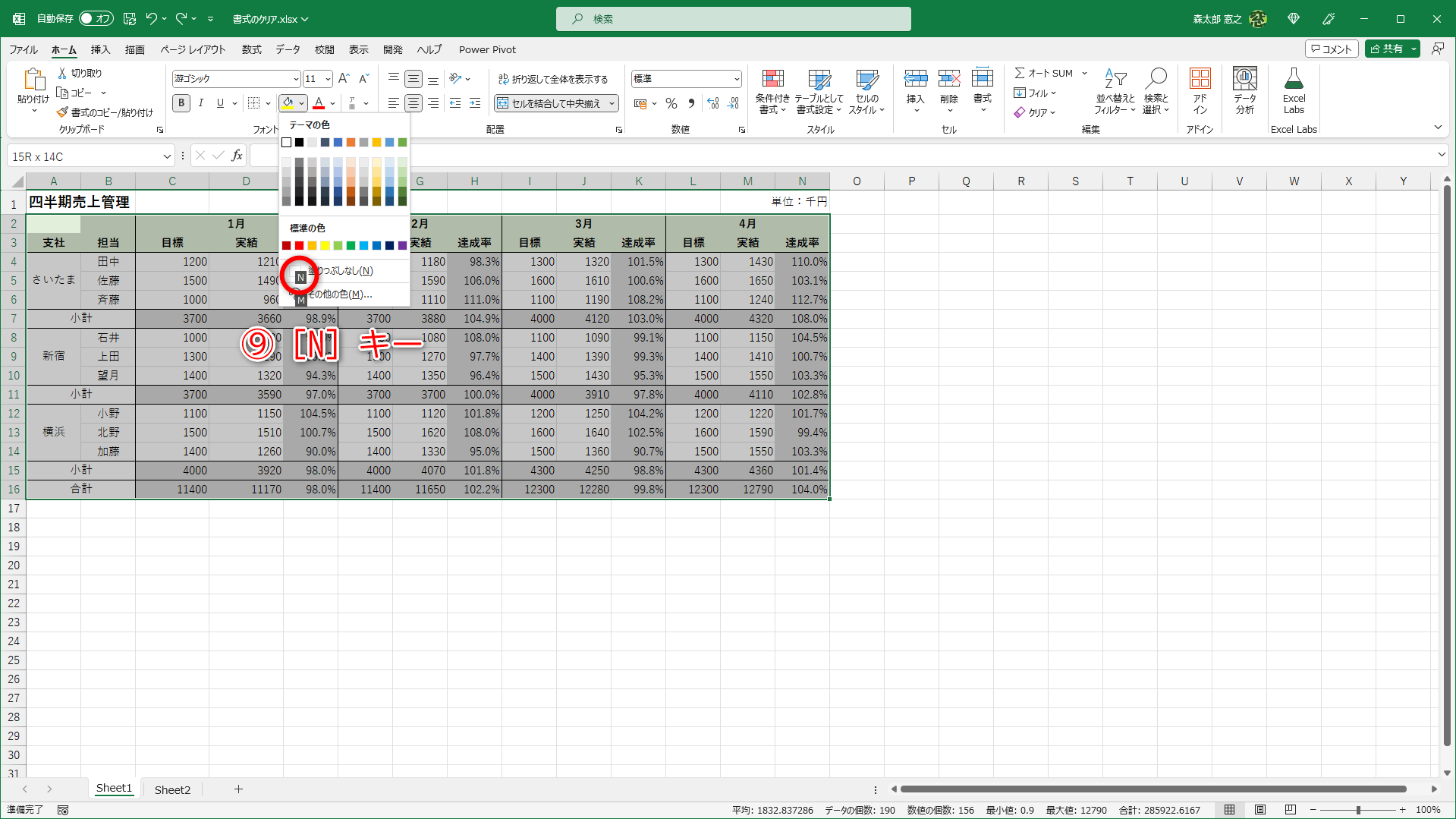Image resolution: width=1456 pixels, height=819 pixels.
Task: Click the Comments (コメント) button
Action: coord(1332,49)
